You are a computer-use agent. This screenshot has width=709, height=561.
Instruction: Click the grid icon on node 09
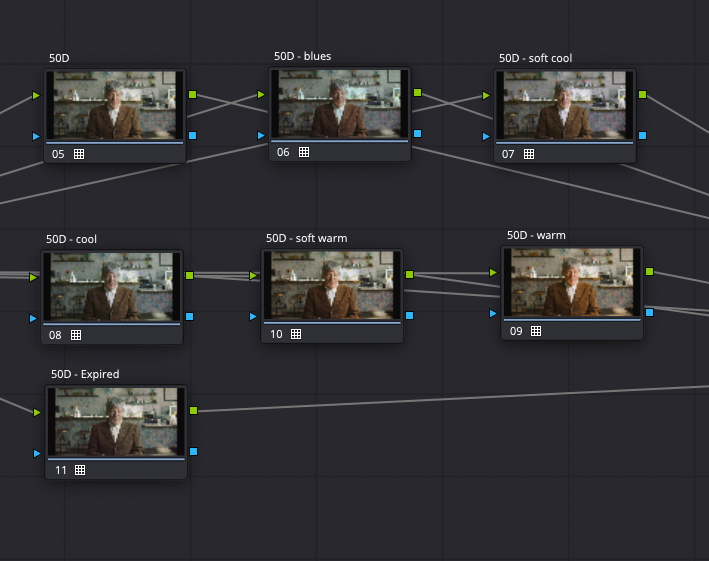coord(536,330)
